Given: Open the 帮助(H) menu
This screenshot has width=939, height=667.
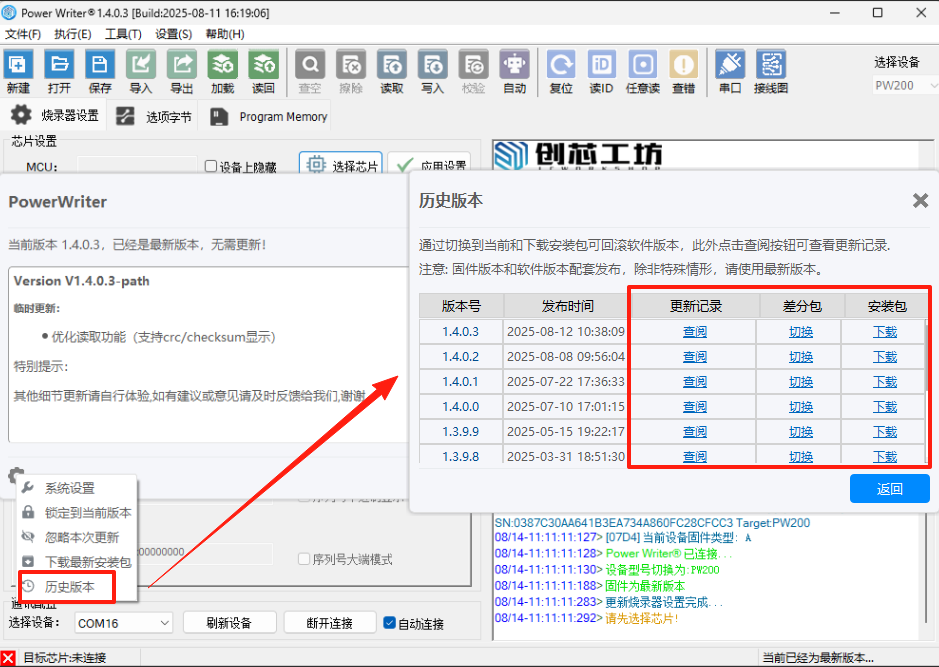Looking at the screenshot, I should [225, 34].
